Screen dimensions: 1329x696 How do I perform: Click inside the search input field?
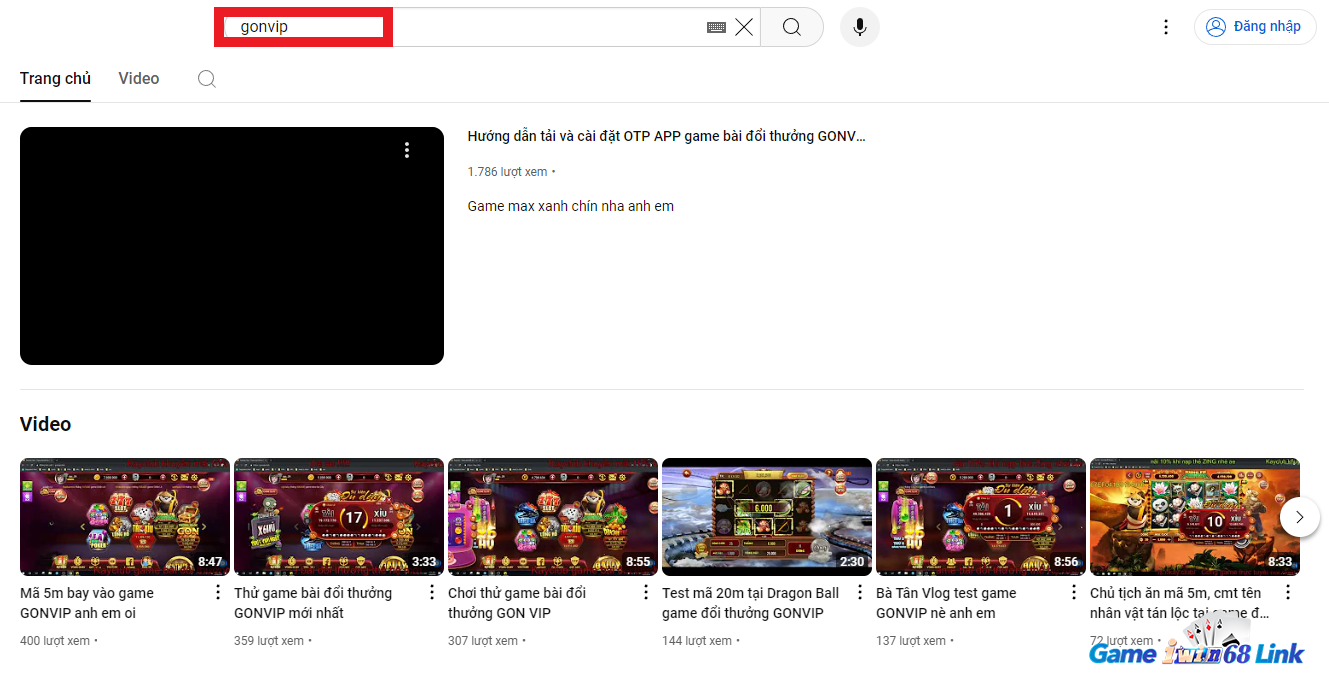pos(450,27)
